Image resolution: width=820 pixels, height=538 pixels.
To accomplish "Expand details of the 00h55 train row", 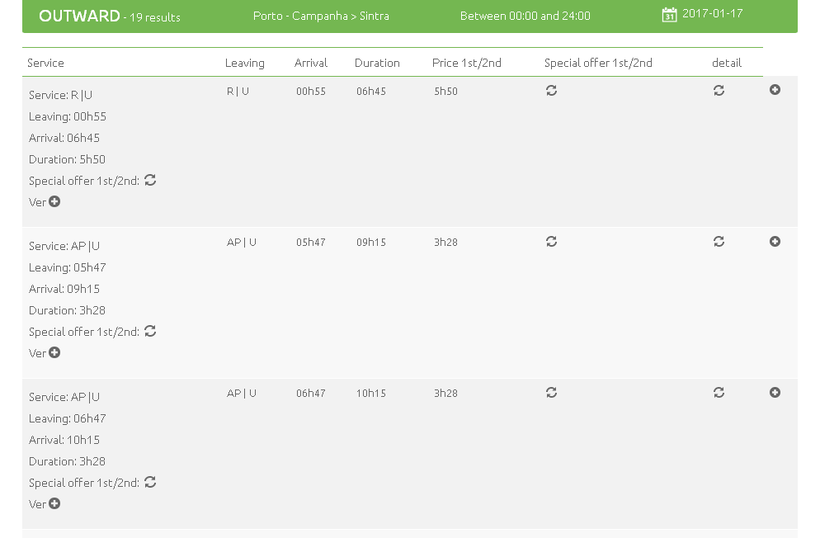I will click(x=775, y=90).
